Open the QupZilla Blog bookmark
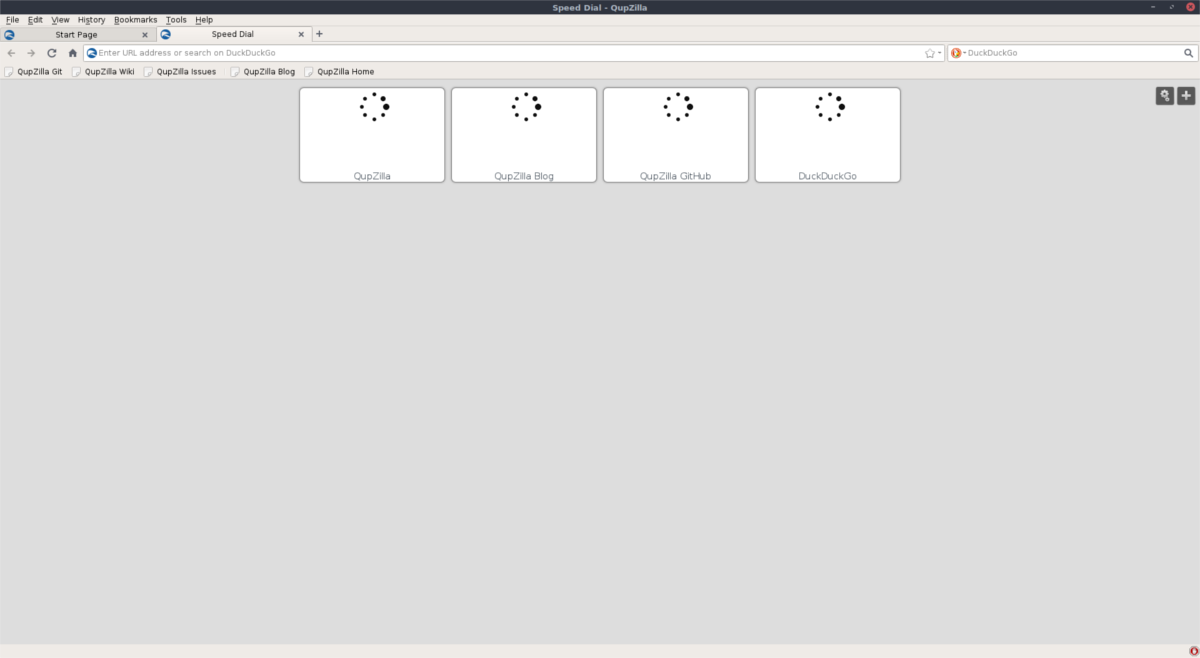The width and height of the screenshot is (1200, 658). 263,72
